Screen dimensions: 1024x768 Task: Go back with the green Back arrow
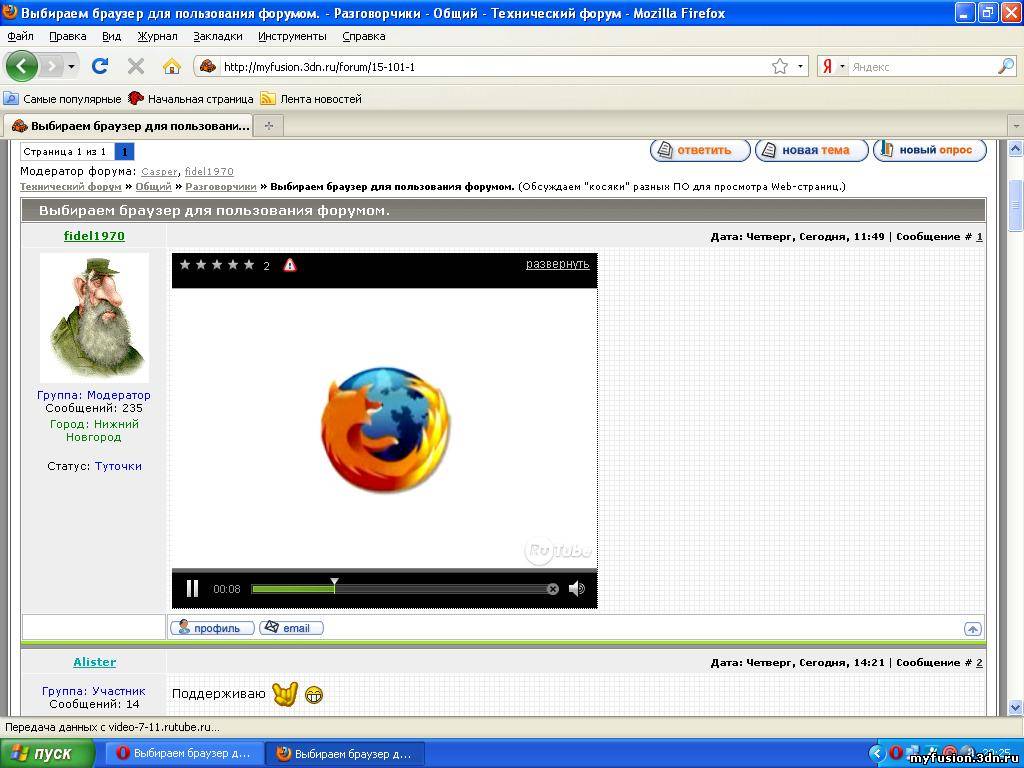tap(22, 66)
